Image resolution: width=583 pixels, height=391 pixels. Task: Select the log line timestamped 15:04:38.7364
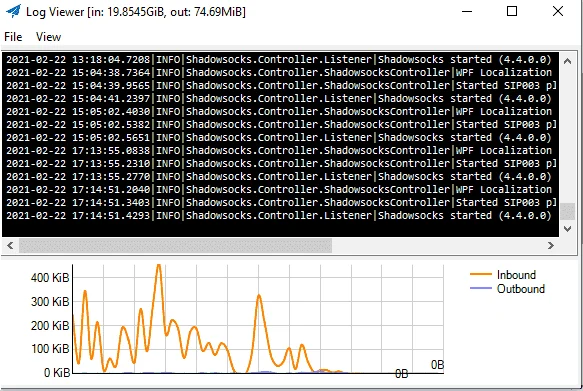pos(280,72)
